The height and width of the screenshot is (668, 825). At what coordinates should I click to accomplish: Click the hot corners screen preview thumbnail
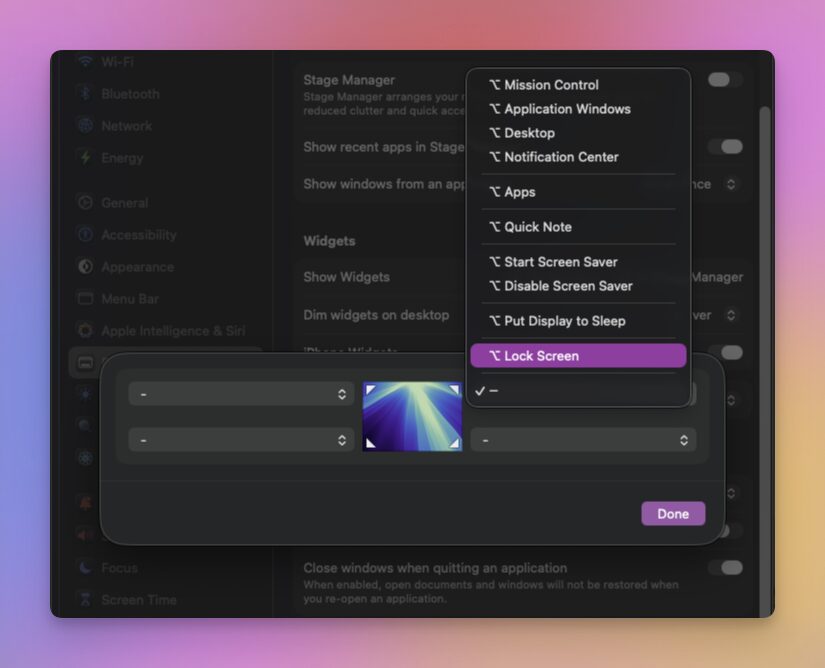coord(412,417)
